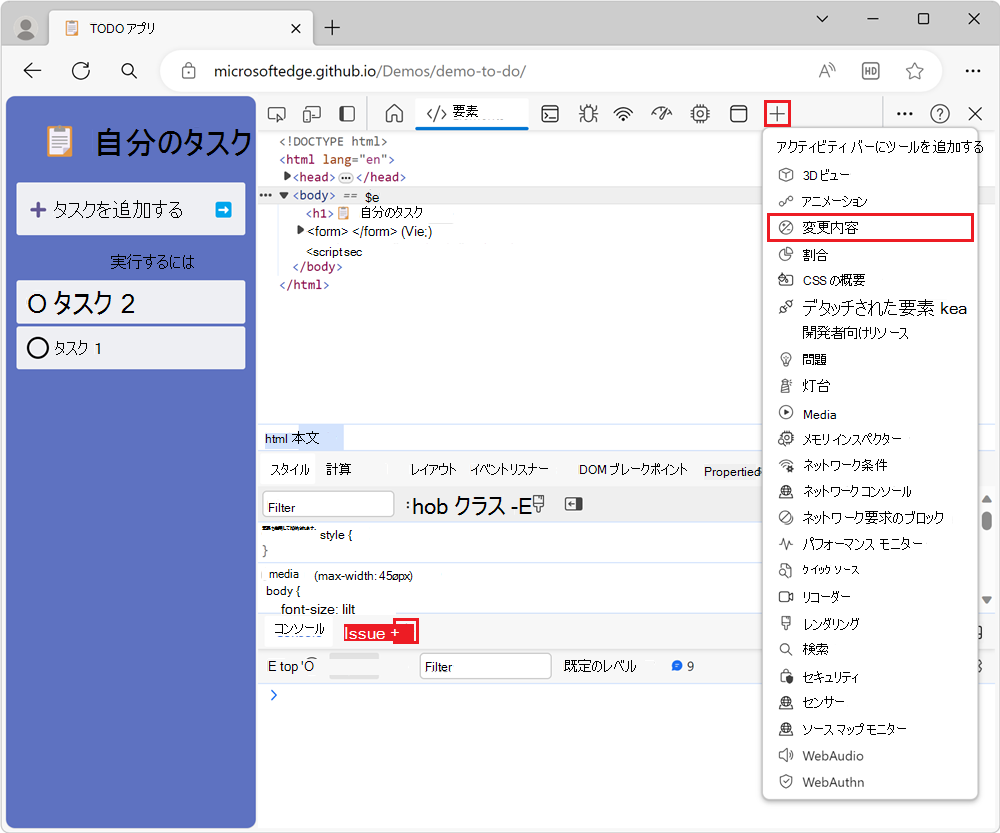
Task: Open the Console drawer terminal icon
Action: [550, 113]
